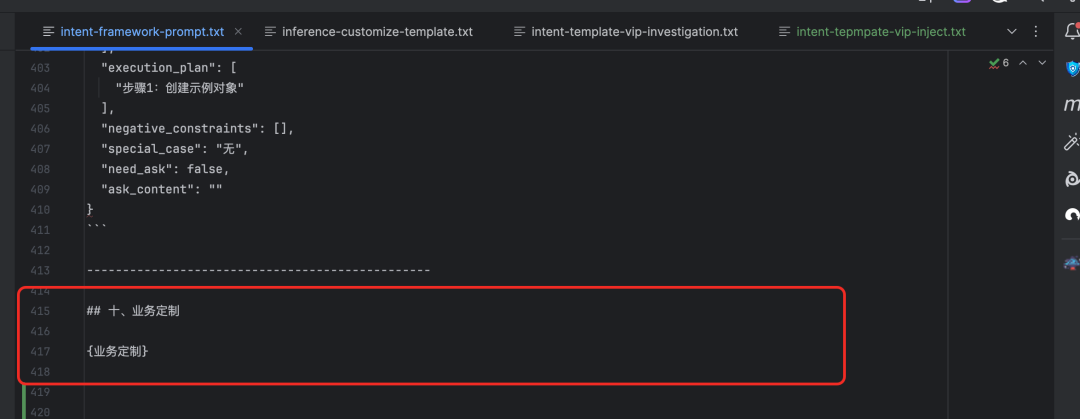Select the intent-framework-prompt.txt tab
This screenshot has height=419, width=1080.
pyautogui.click(x=140, y=32)
